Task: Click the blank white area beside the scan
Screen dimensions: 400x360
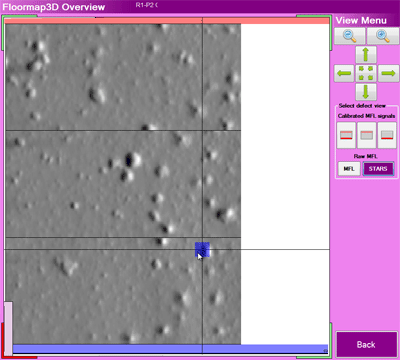Action: (285, 183)
